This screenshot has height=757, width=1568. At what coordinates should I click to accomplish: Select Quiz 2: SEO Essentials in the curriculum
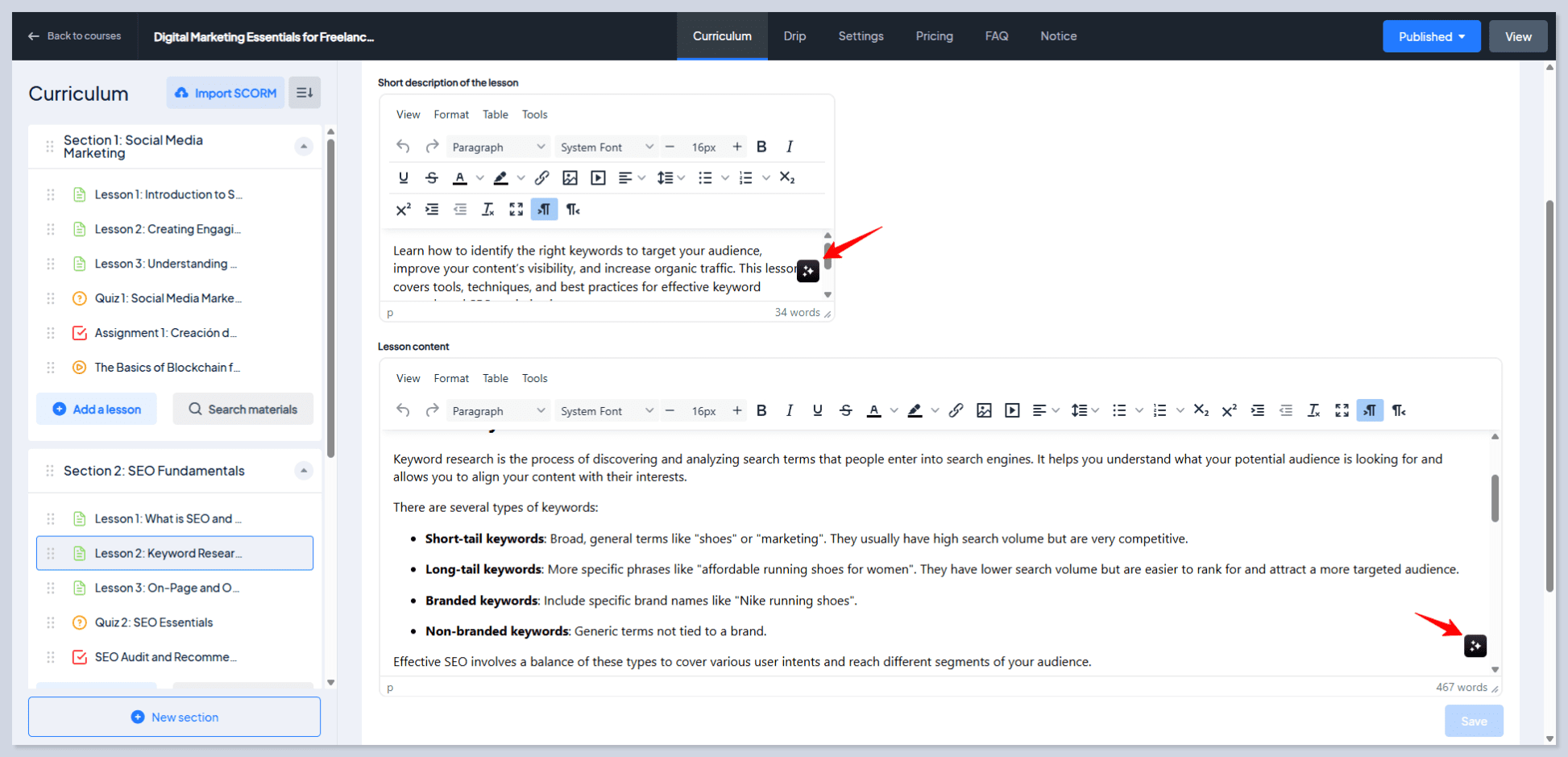[154, 622]
